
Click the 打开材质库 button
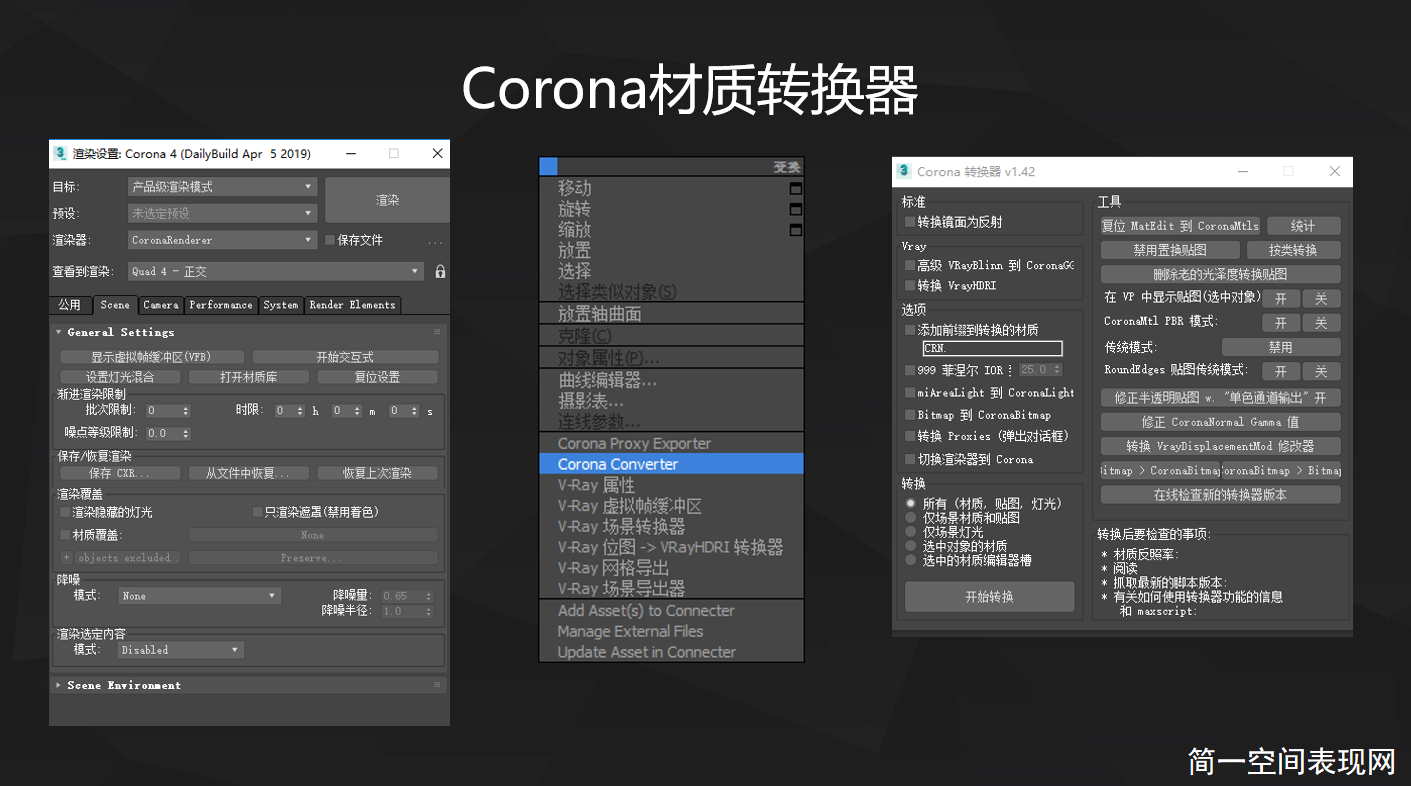[x=249, y=377]
